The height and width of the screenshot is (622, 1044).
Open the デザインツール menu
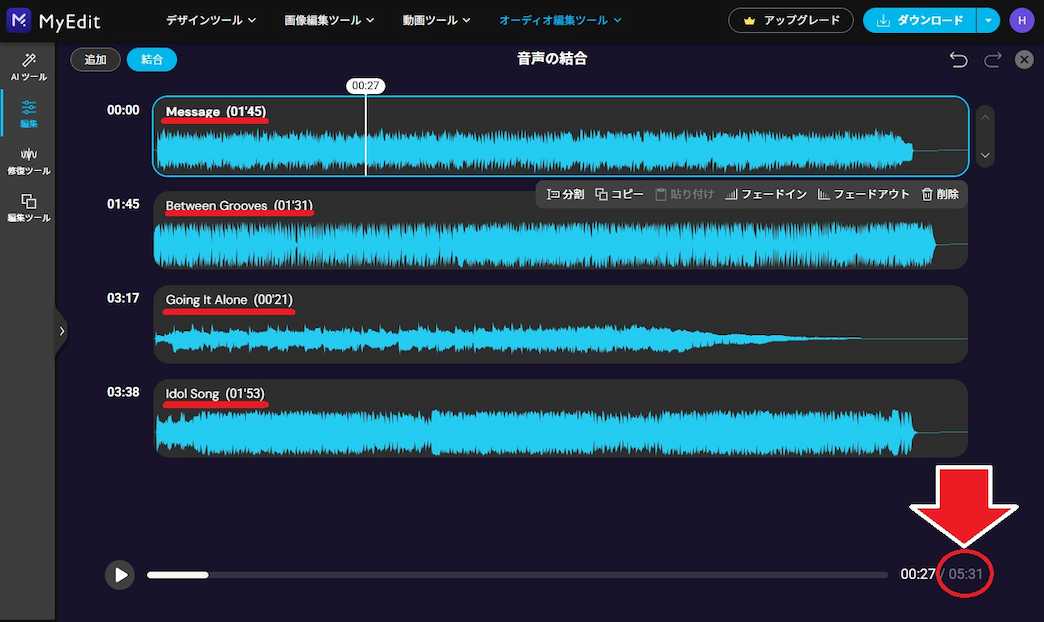[210, 19]
